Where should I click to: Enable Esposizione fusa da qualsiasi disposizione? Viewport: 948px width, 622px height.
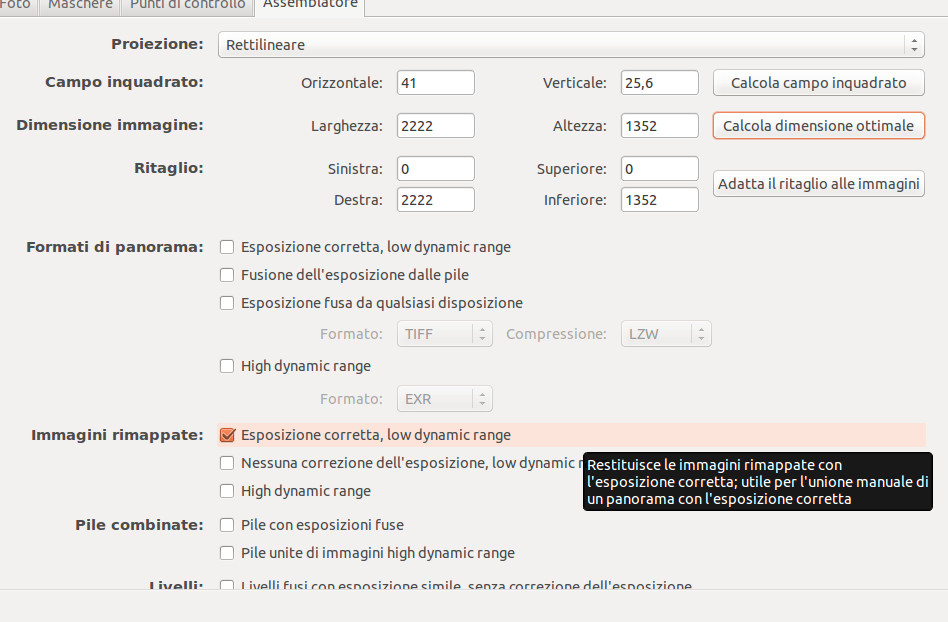(x=227, y=303)
